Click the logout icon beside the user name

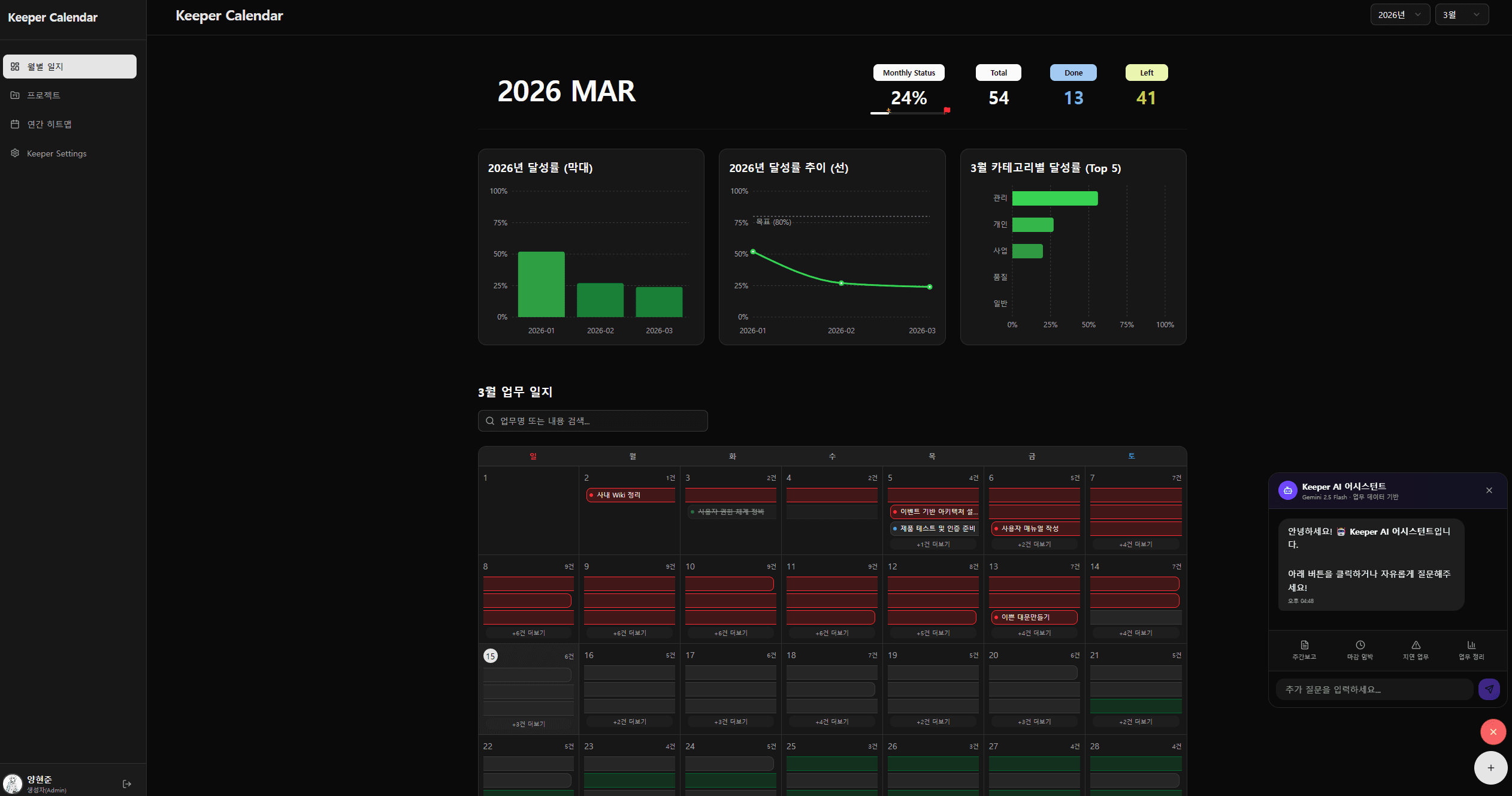(126, 783)
